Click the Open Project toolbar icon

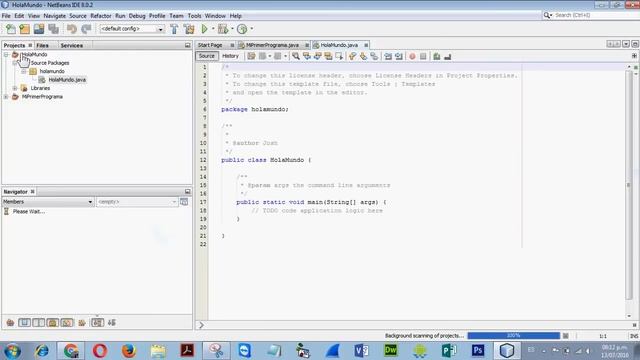tap(39, 29)
